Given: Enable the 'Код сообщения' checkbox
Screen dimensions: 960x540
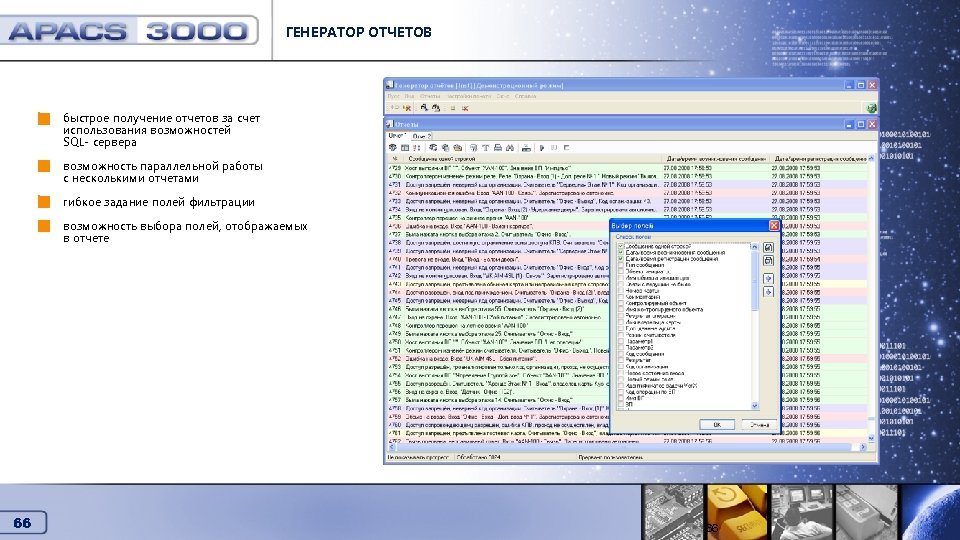Looking at the screenshot, I should [x=620, y=354].
